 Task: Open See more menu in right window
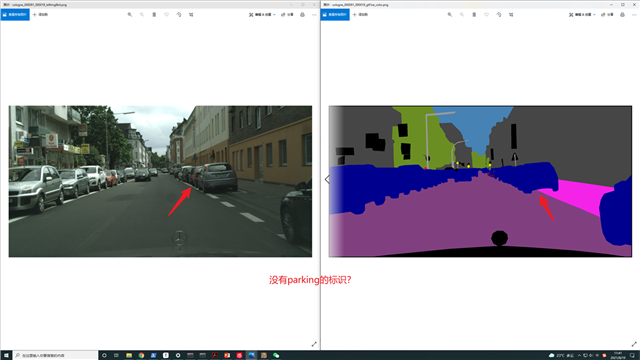634,15
